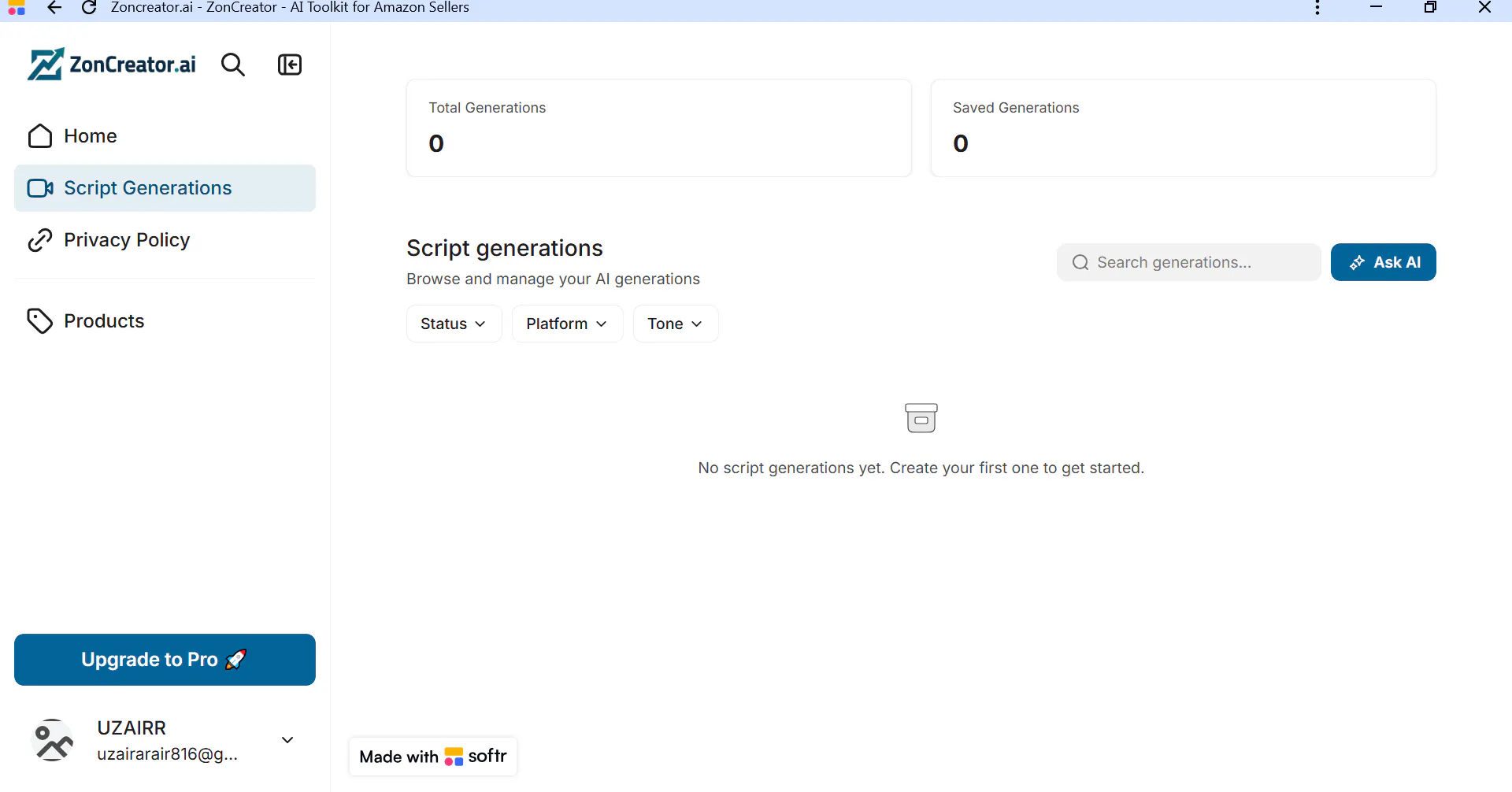Open Products in the sidebar

[x=165, y=321]
